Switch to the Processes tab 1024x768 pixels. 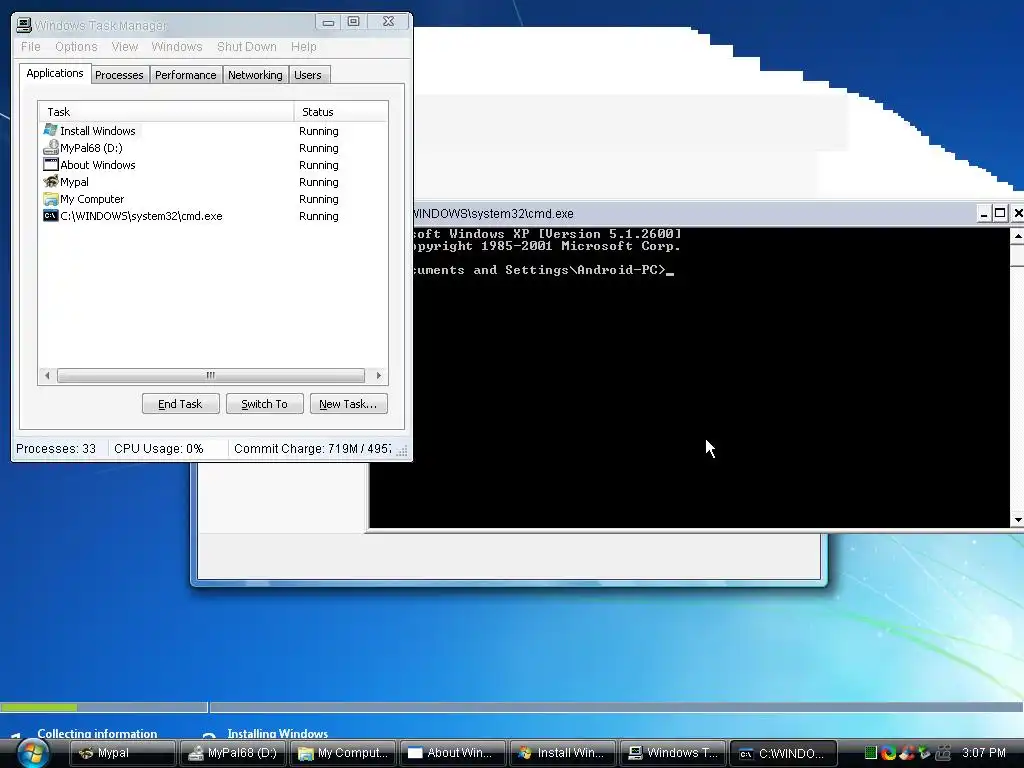tap(119, 75)
